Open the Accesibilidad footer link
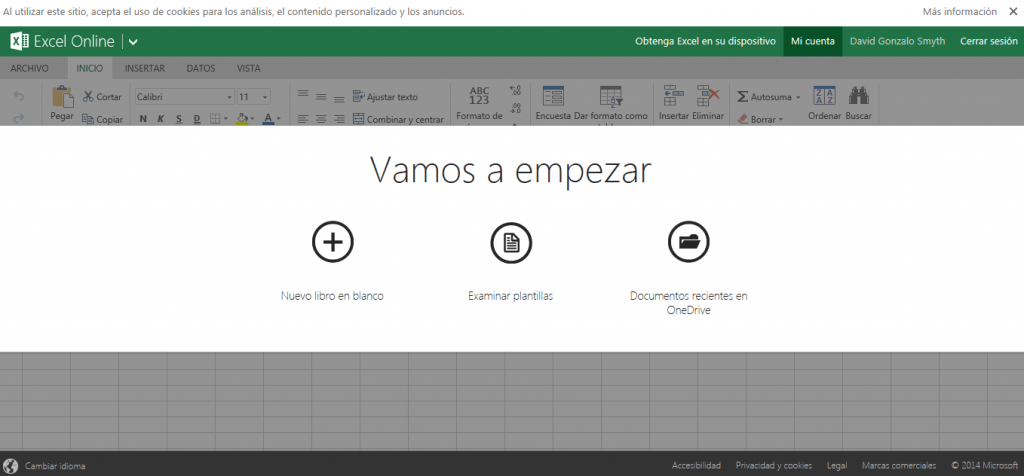Image resolution: width=1024 pixels, height=476 pixels. click(696, 466)
